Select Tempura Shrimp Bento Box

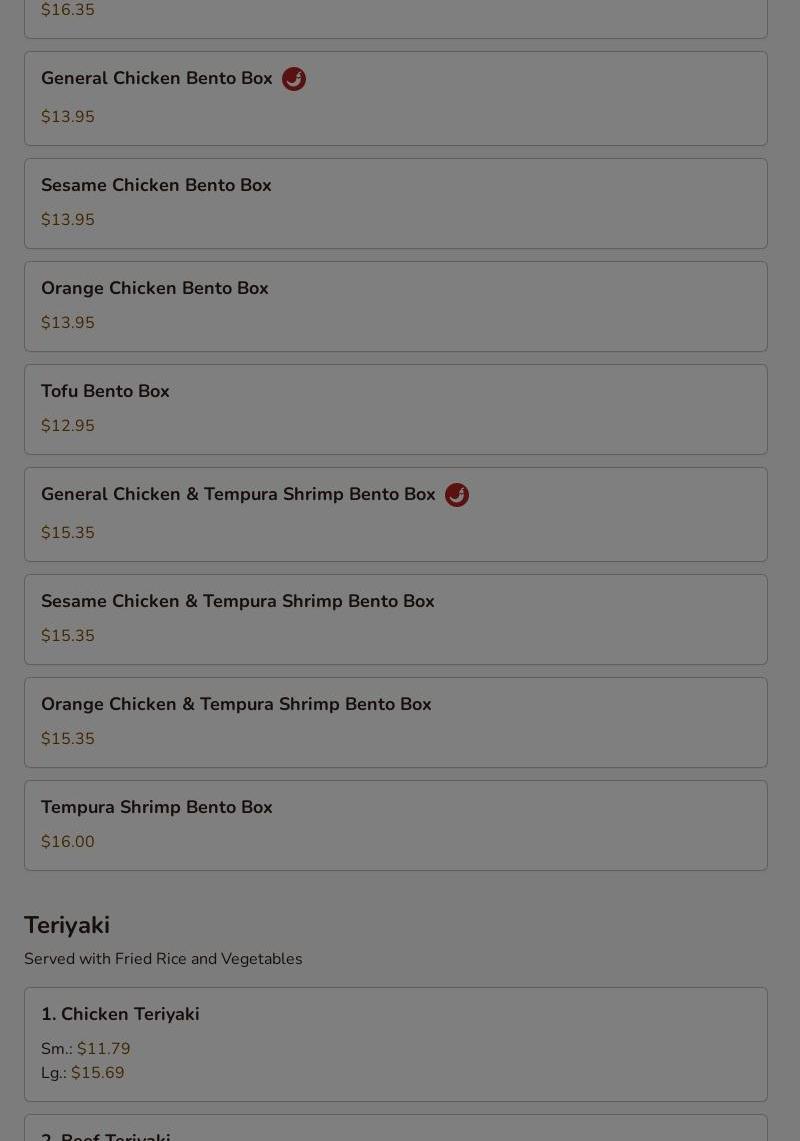[396, 826]
